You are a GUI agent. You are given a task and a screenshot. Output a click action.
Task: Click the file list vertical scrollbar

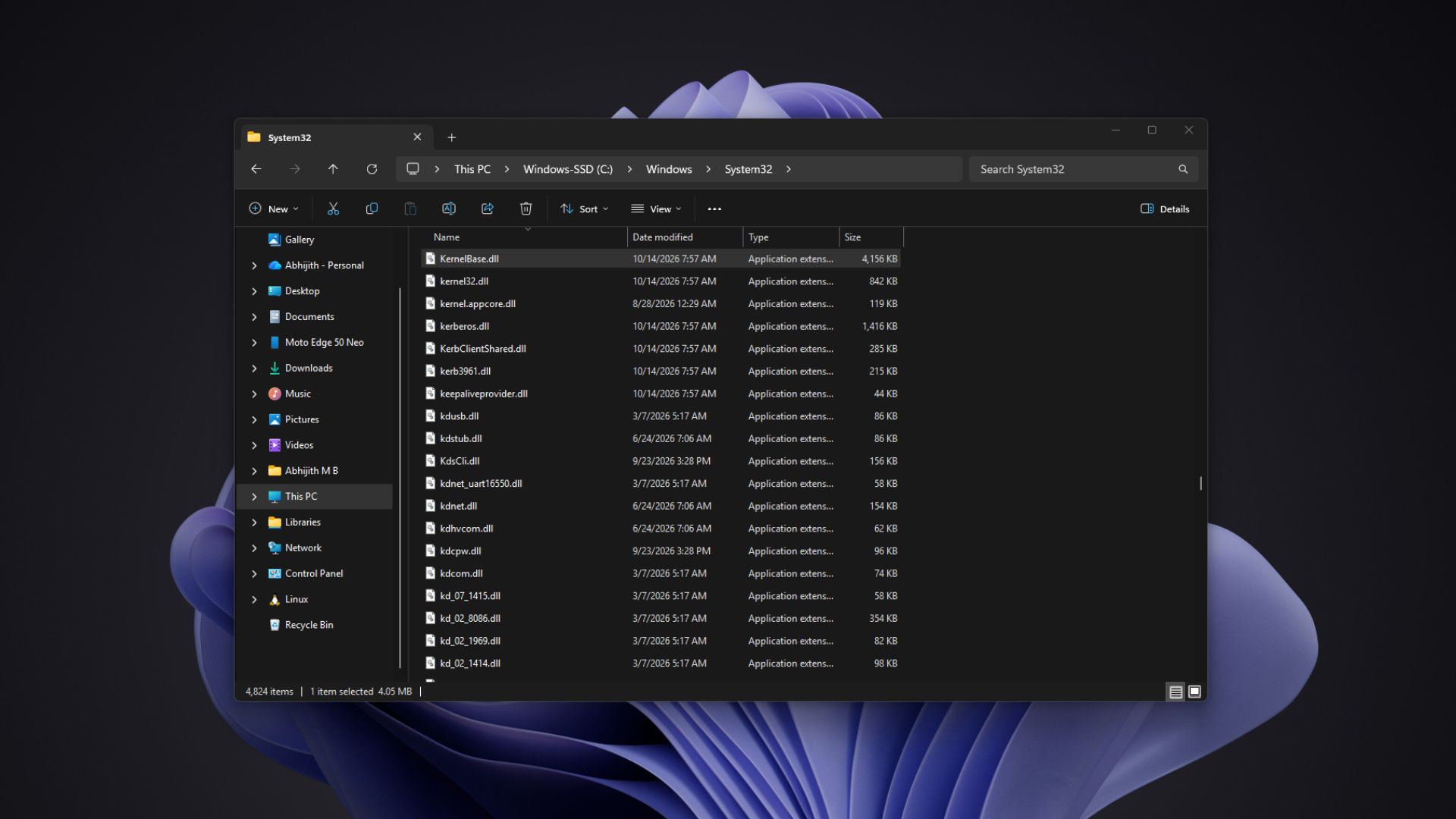coord(1200,483)
